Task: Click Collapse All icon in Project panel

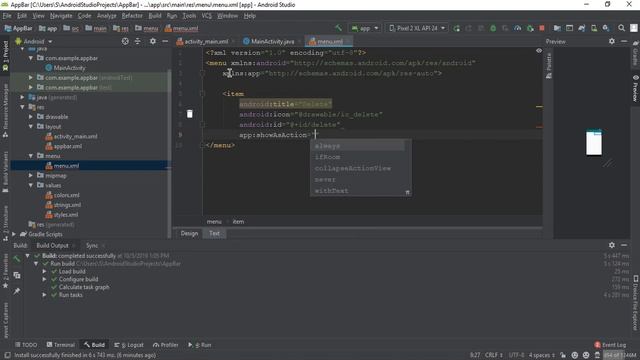Action: [x=138, y=41]
